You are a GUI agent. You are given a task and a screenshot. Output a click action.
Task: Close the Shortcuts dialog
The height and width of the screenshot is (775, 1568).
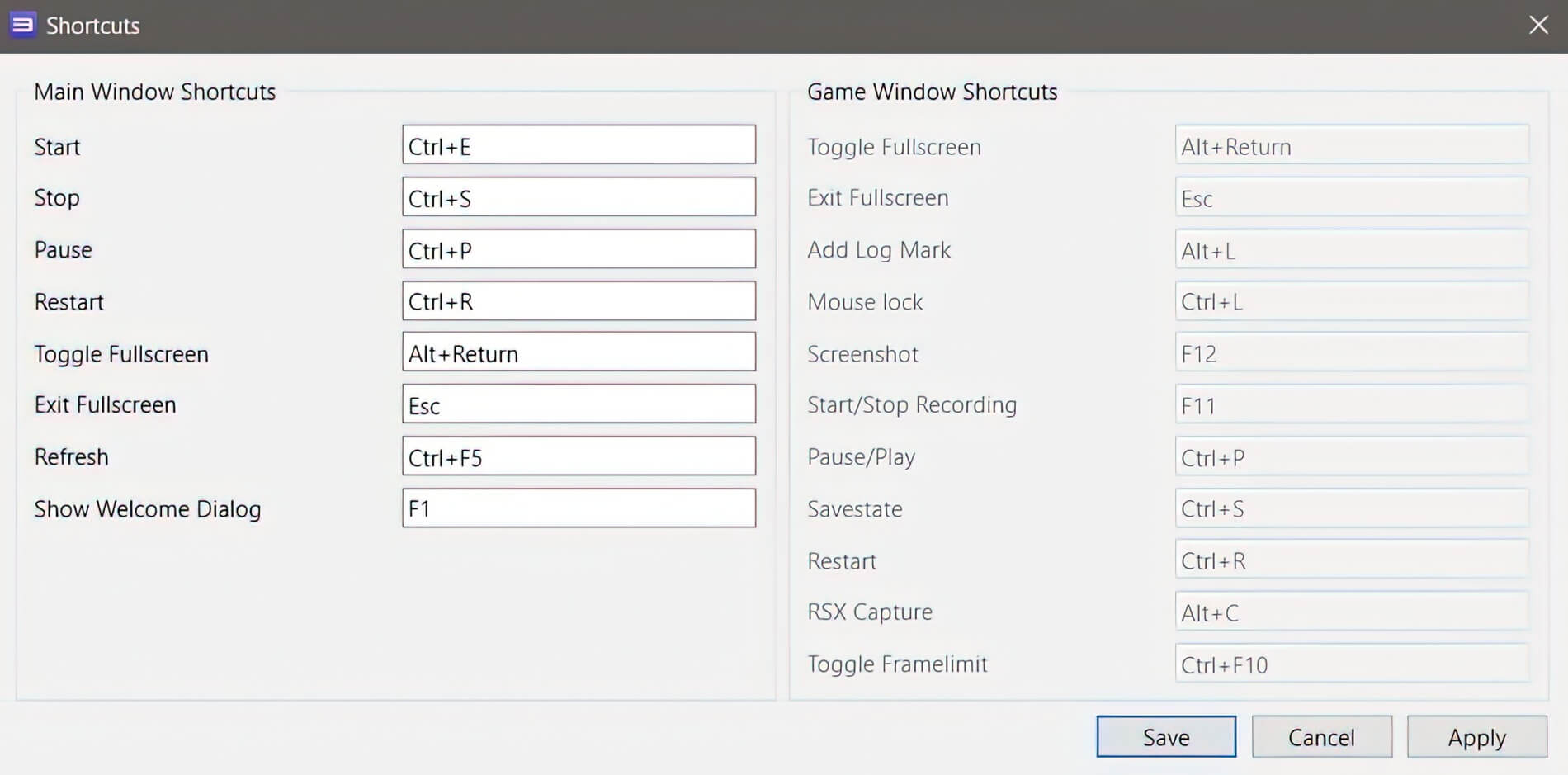(1538, 25)
